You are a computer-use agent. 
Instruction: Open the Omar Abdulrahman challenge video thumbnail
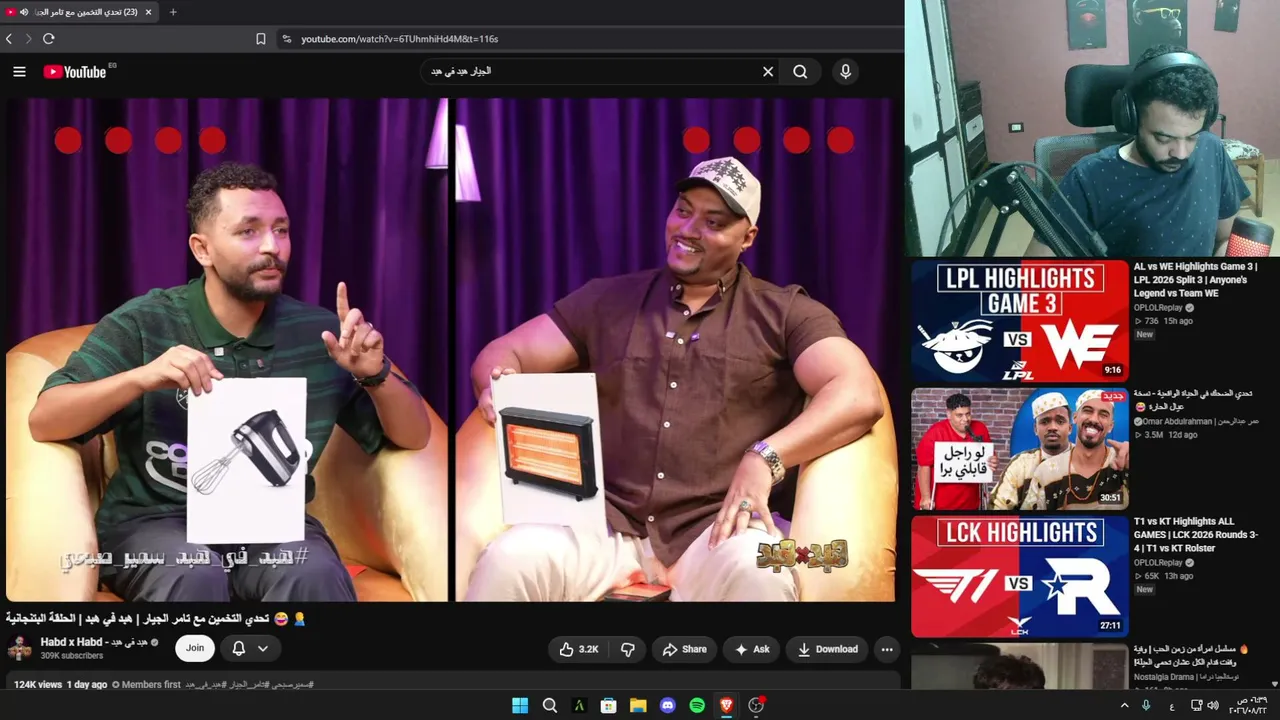pos(1019,449)
